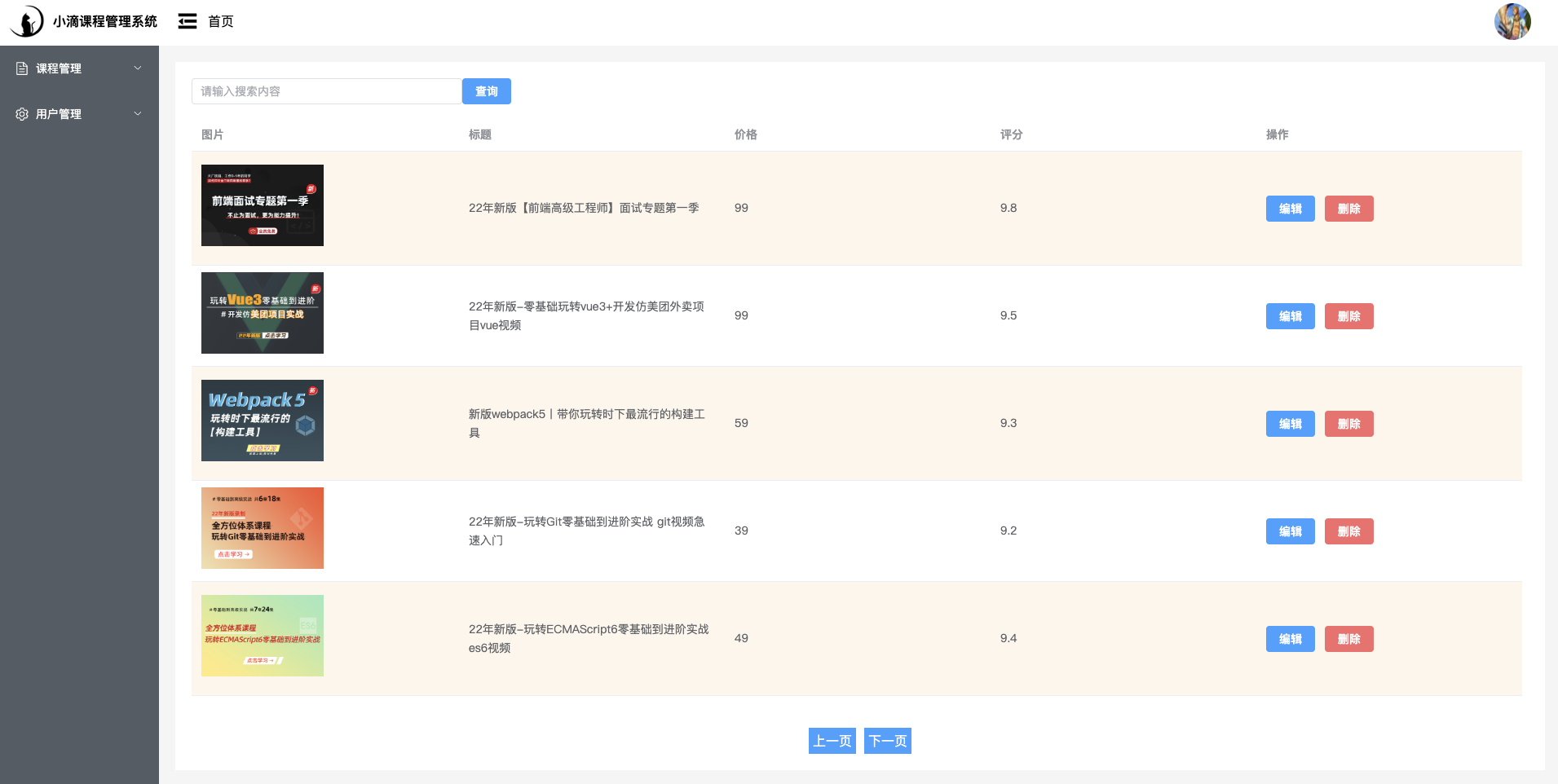Toggle the sidebar collapse hamburger icon

[188, 21]
